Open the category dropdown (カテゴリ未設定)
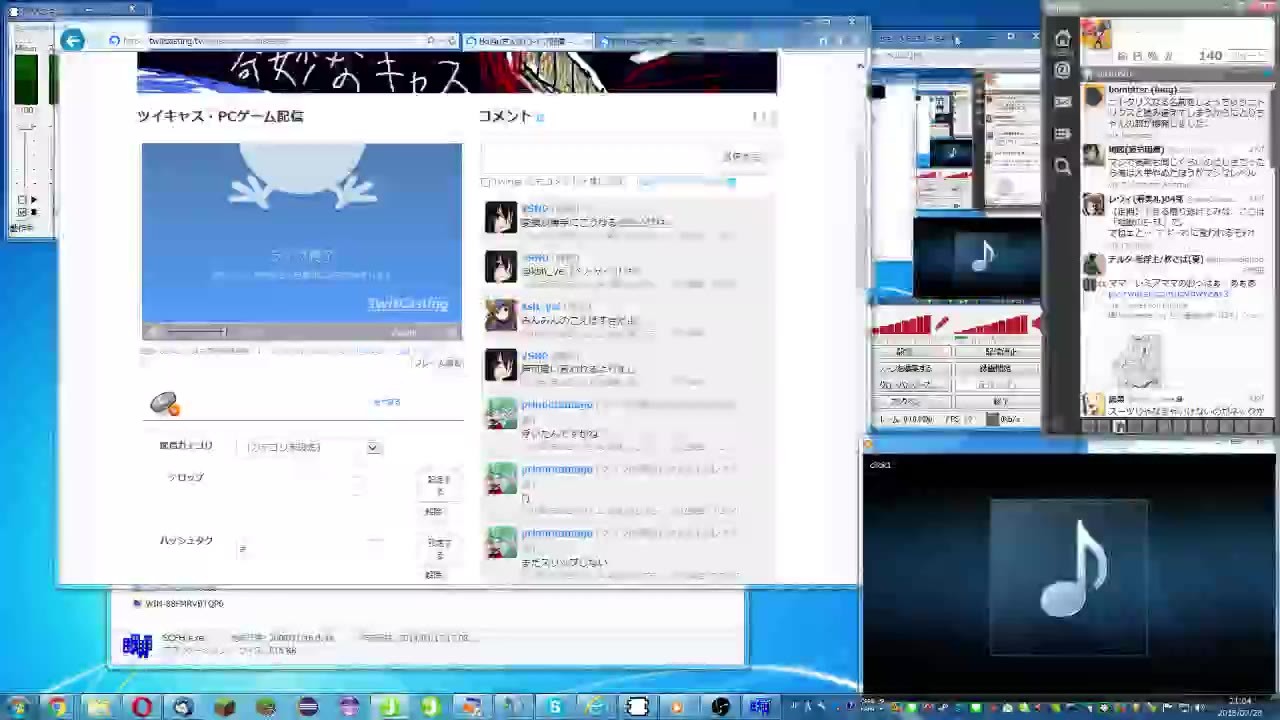 pos(312,447)
